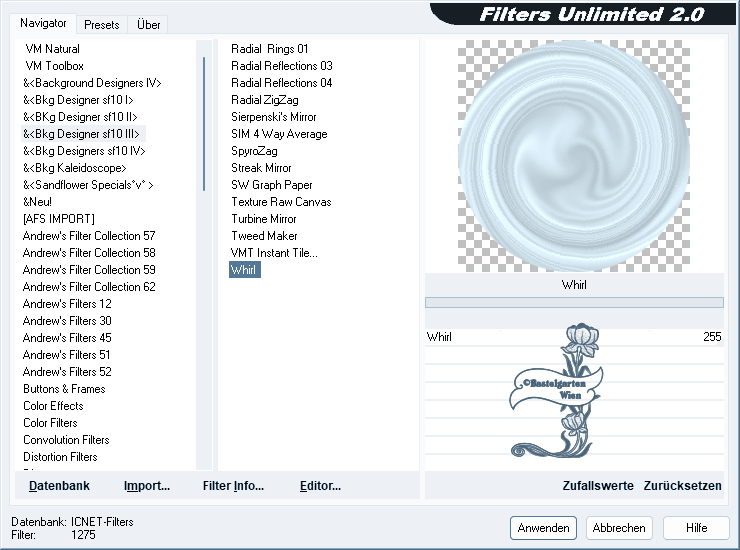Choose Turbine Mirror filter
740x550 pixels.
pos(264,219)
